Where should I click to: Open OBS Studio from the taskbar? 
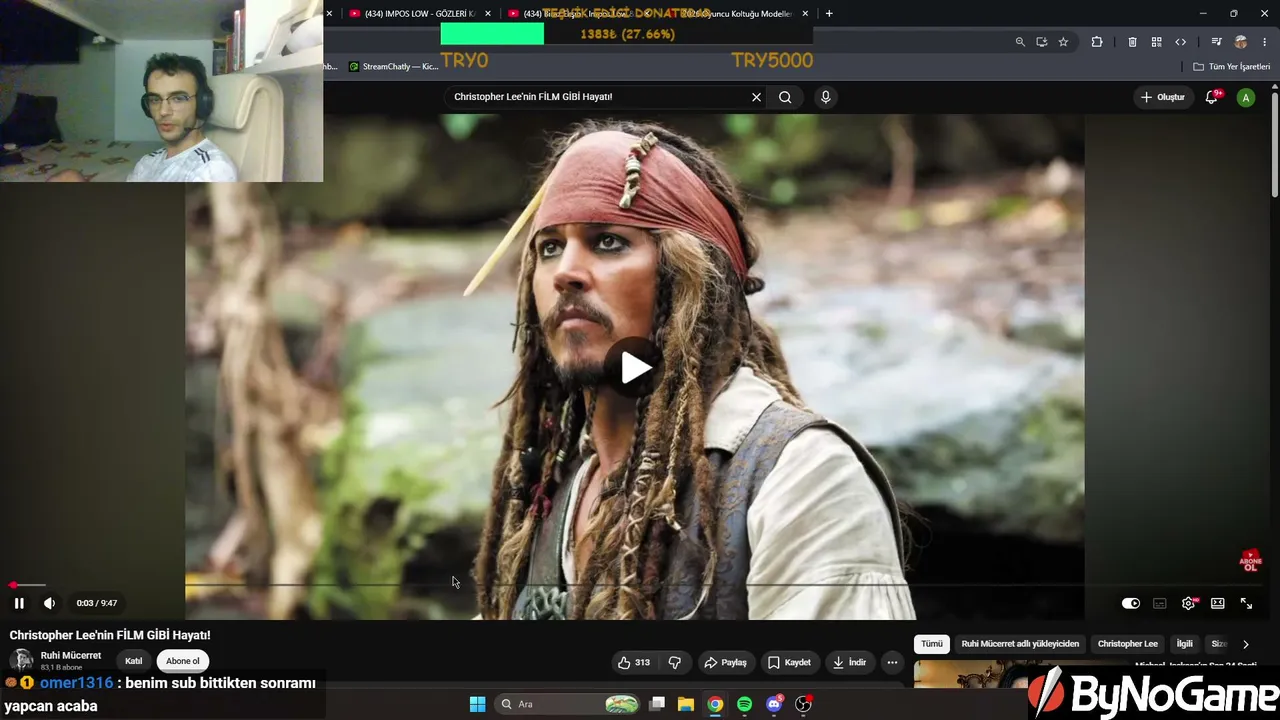(803, 704)
